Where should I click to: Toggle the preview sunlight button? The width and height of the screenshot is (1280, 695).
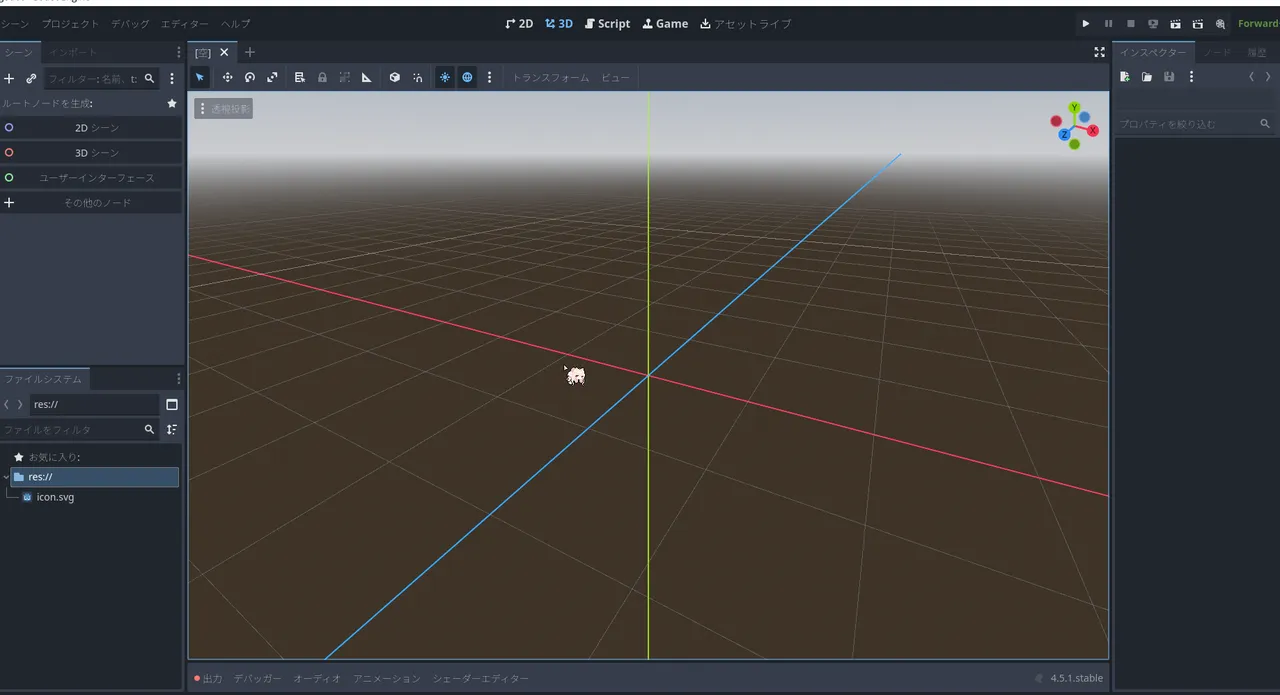[445, 78]
